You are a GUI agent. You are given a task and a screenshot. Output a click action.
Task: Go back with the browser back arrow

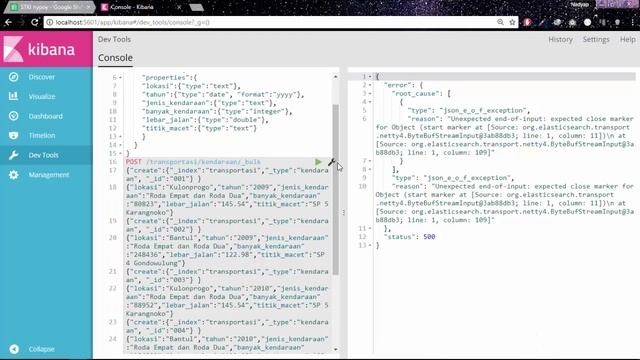8,22
